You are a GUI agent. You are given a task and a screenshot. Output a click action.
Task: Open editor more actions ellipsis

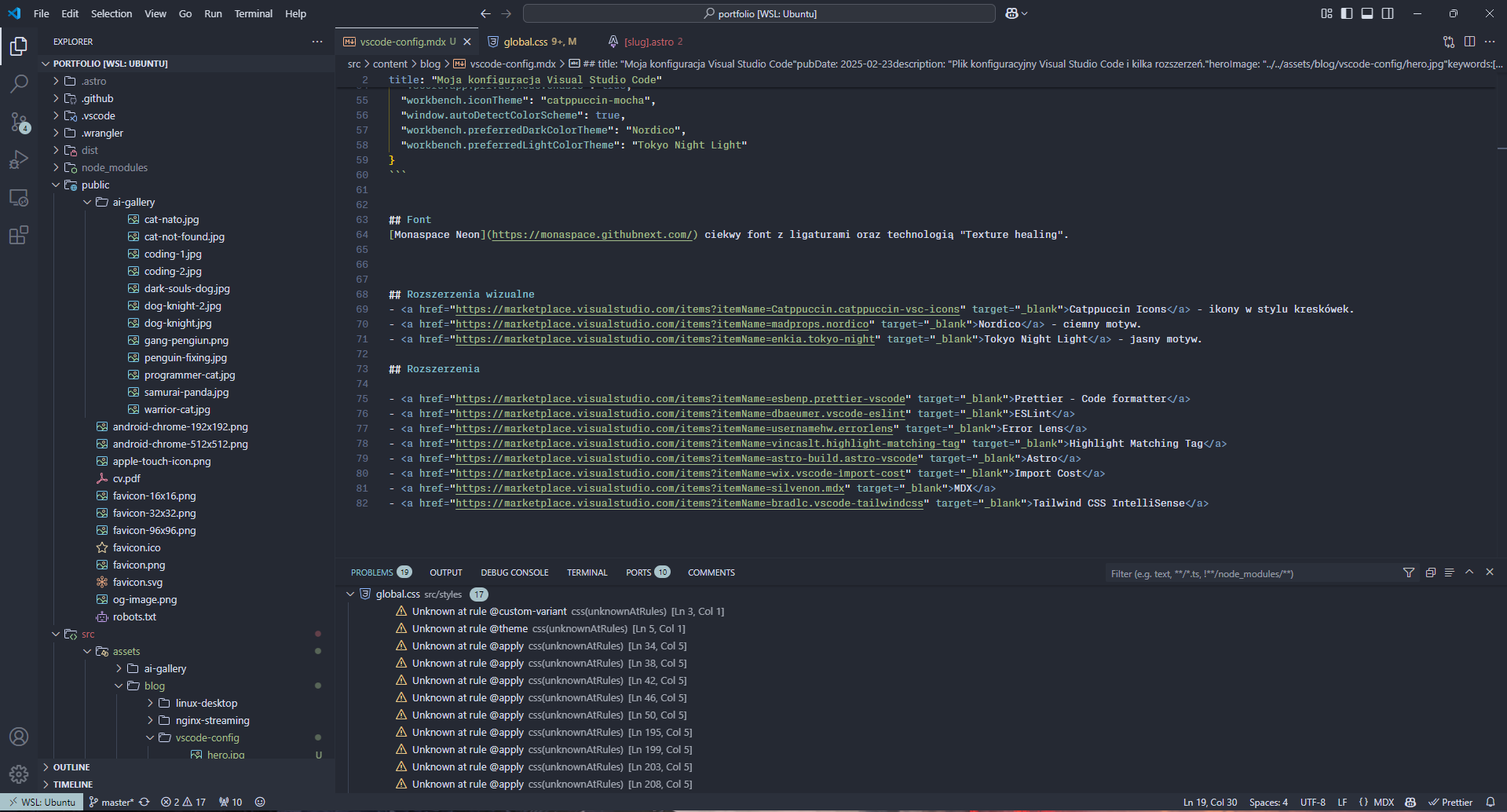coord(1490,42)
